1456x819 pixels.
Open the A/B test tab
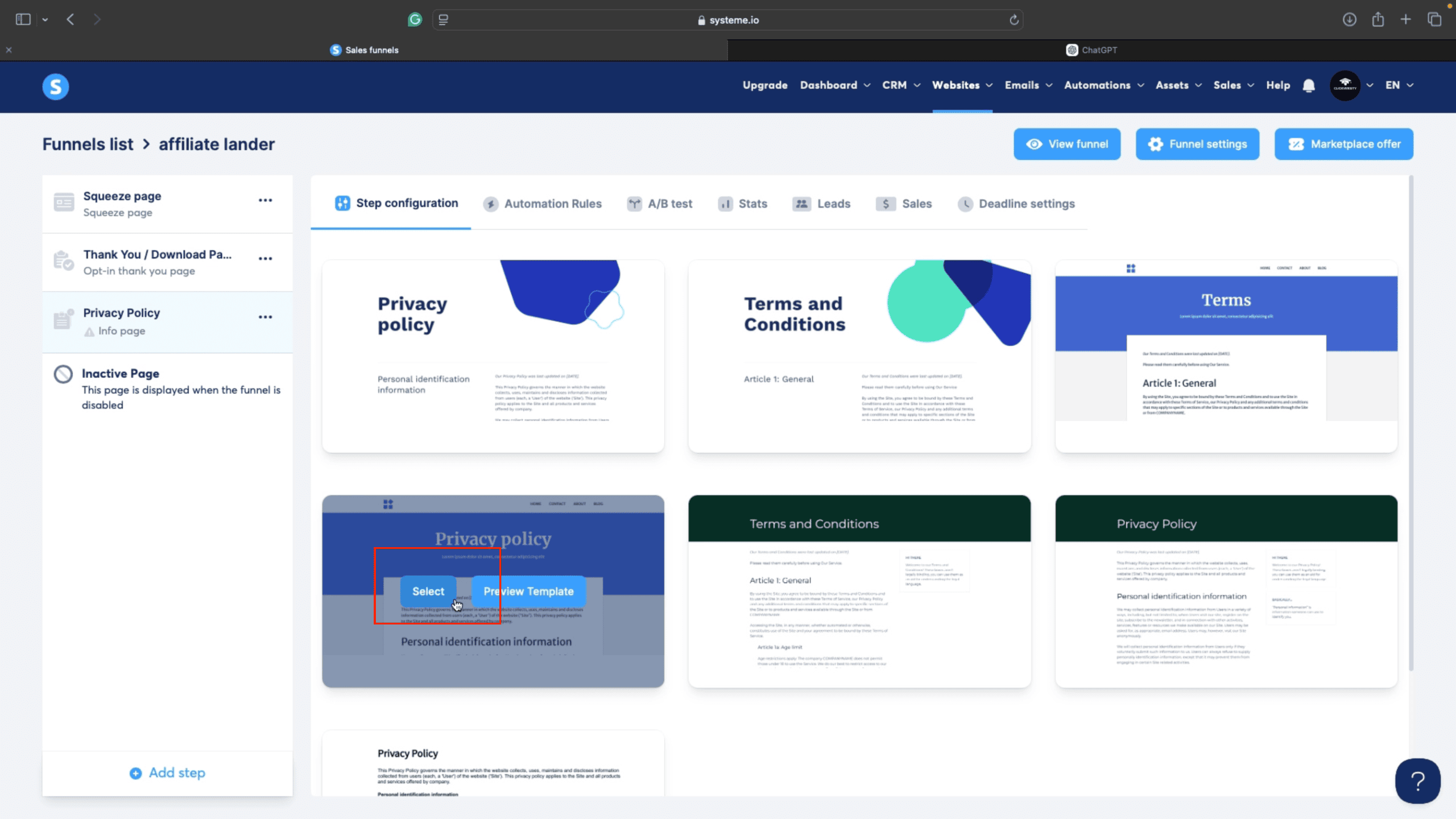[659, 204]
